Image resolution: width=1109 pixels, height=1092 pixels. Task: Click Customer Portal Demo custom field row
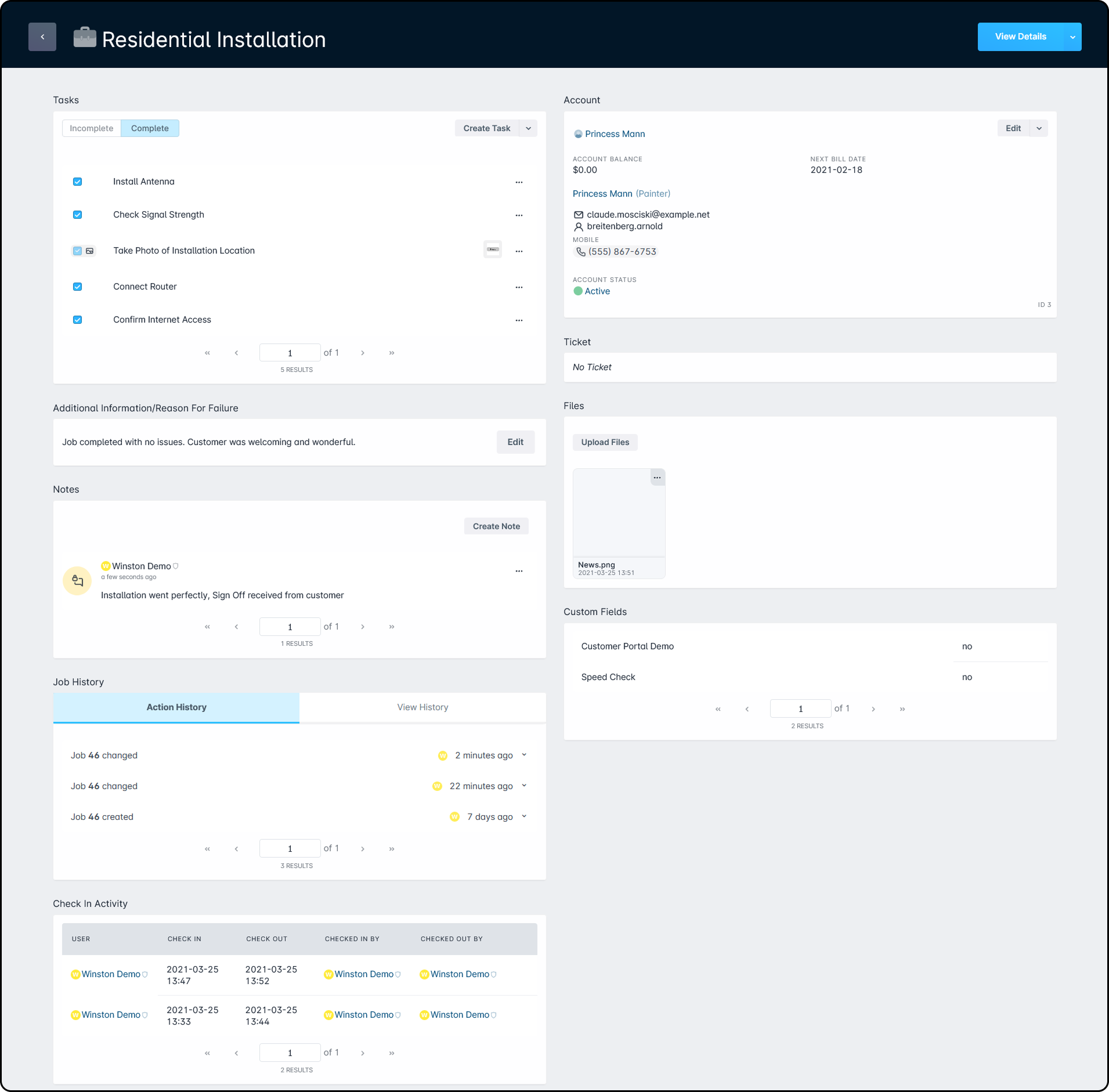[810, 646]
